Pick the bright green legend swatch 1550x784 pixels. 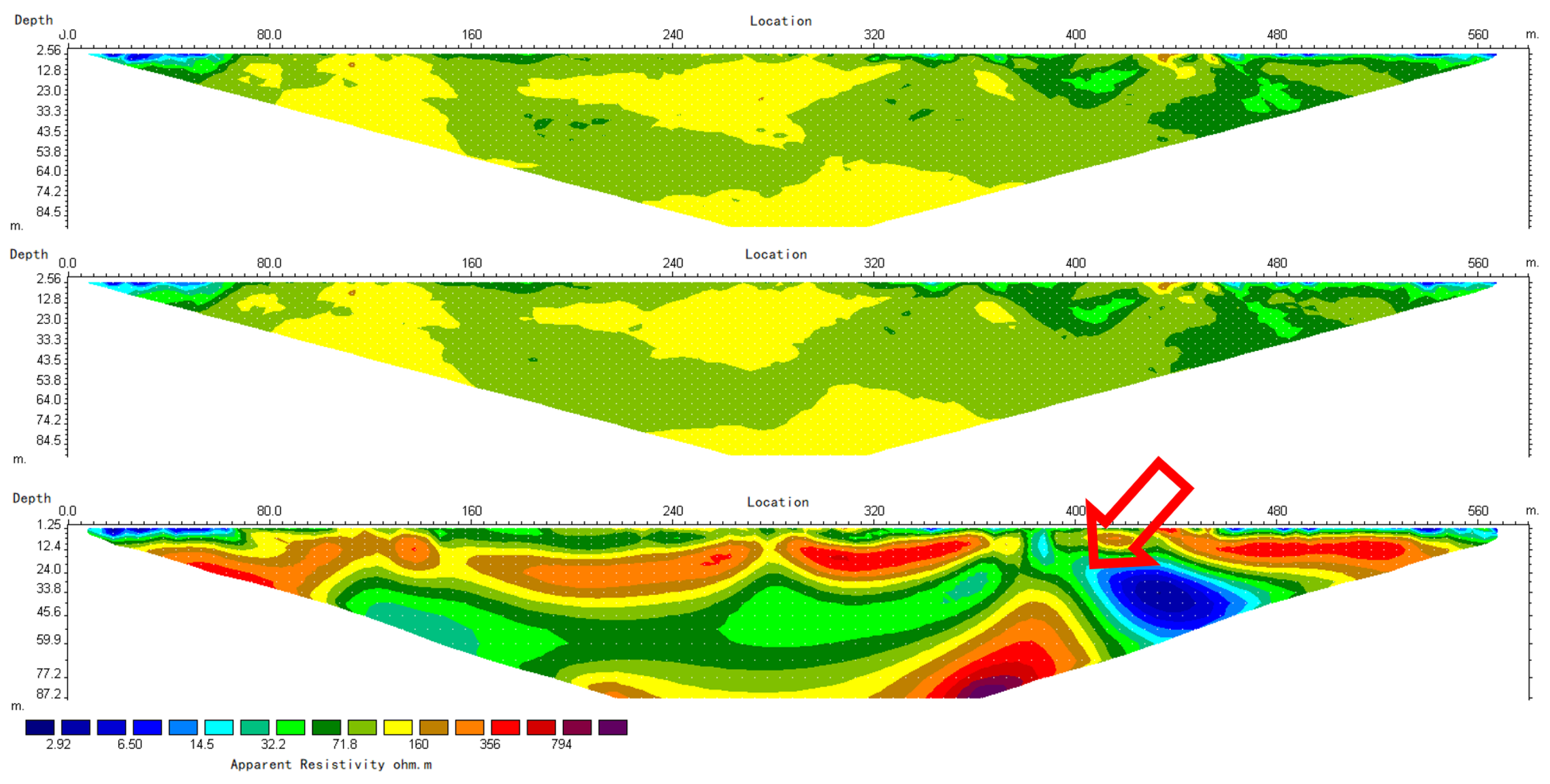point(290,727)
